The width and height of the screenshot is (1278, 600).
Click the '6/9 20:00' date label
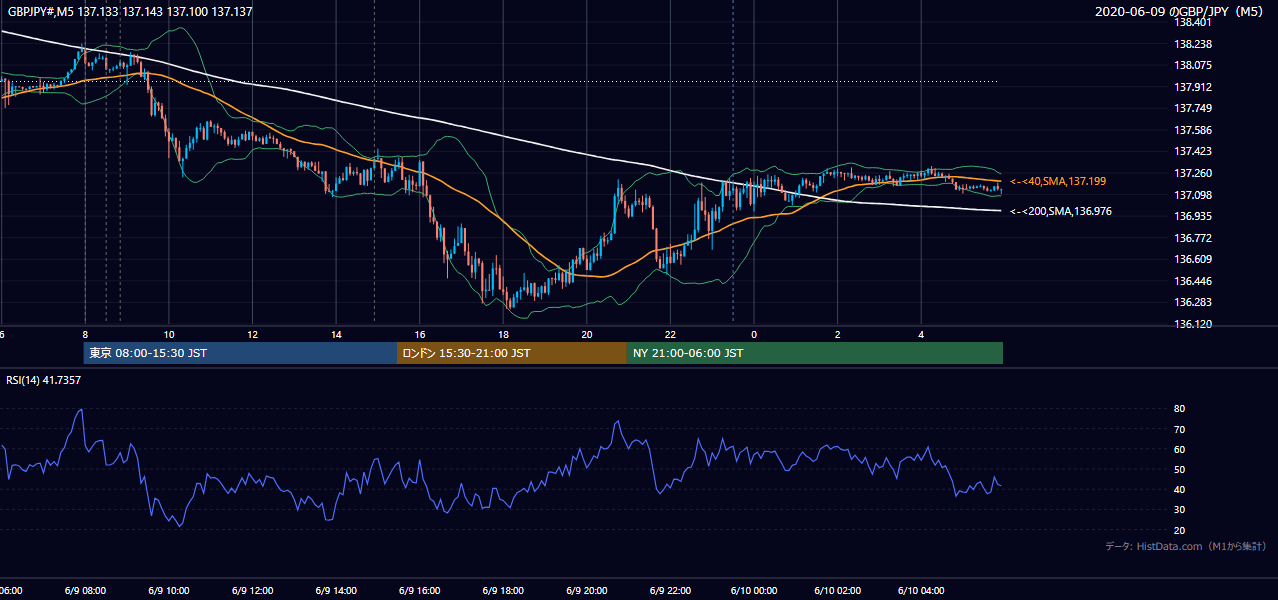pos(587,591)
